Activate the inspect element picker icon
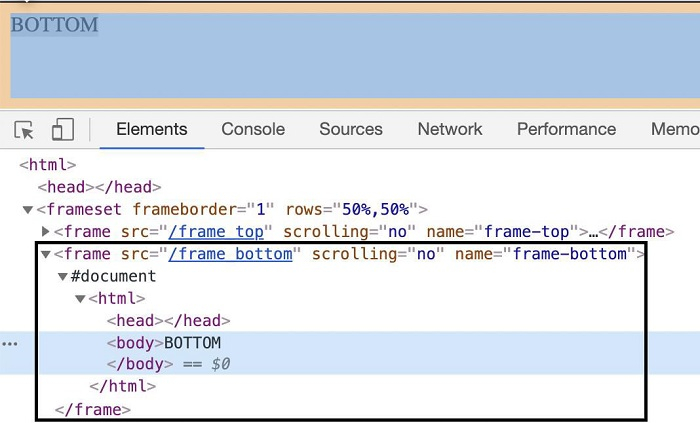700x423 pixels. point(25,130)
